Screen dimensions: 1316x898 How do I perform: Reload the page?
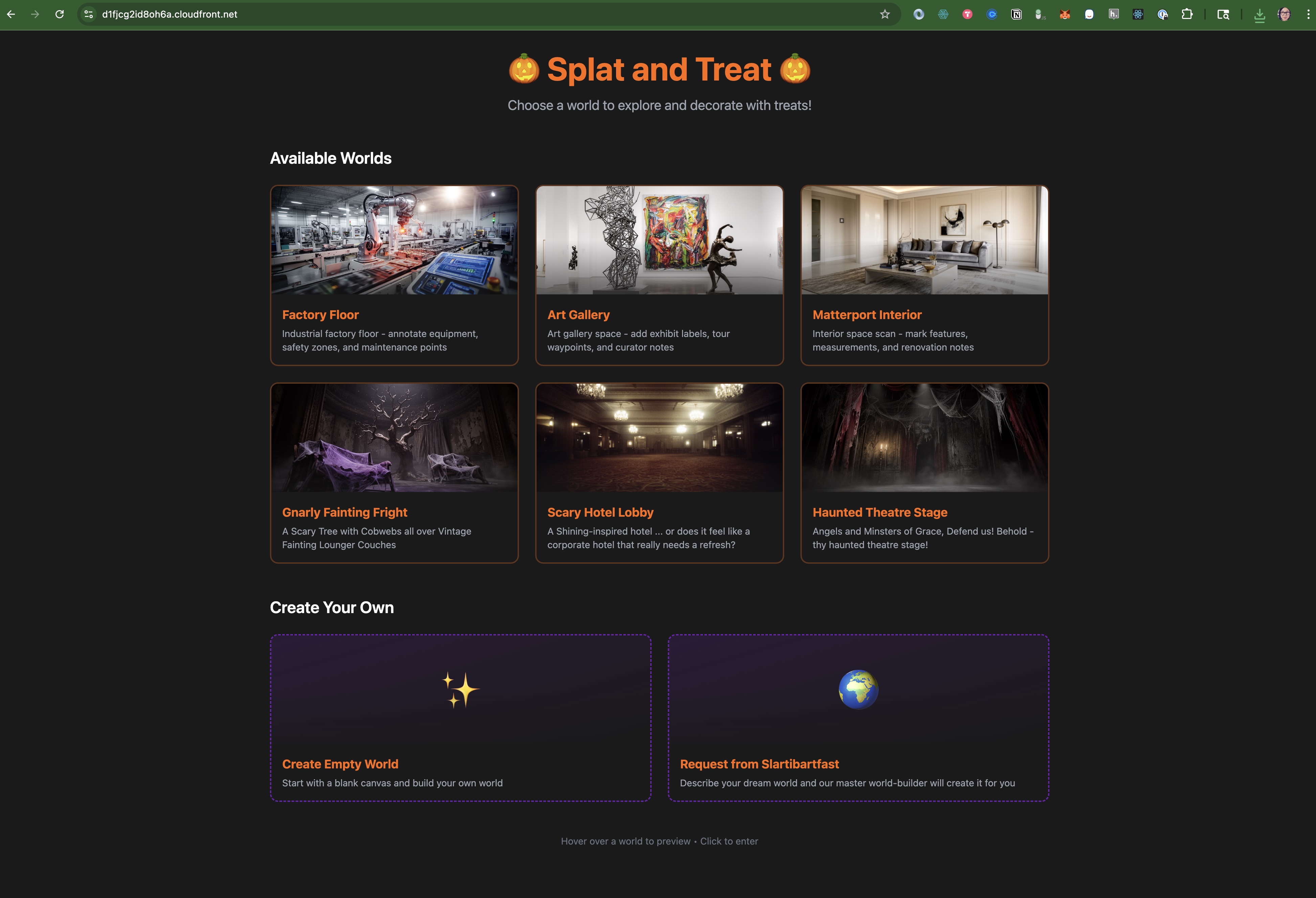click(x=60, y=14)
